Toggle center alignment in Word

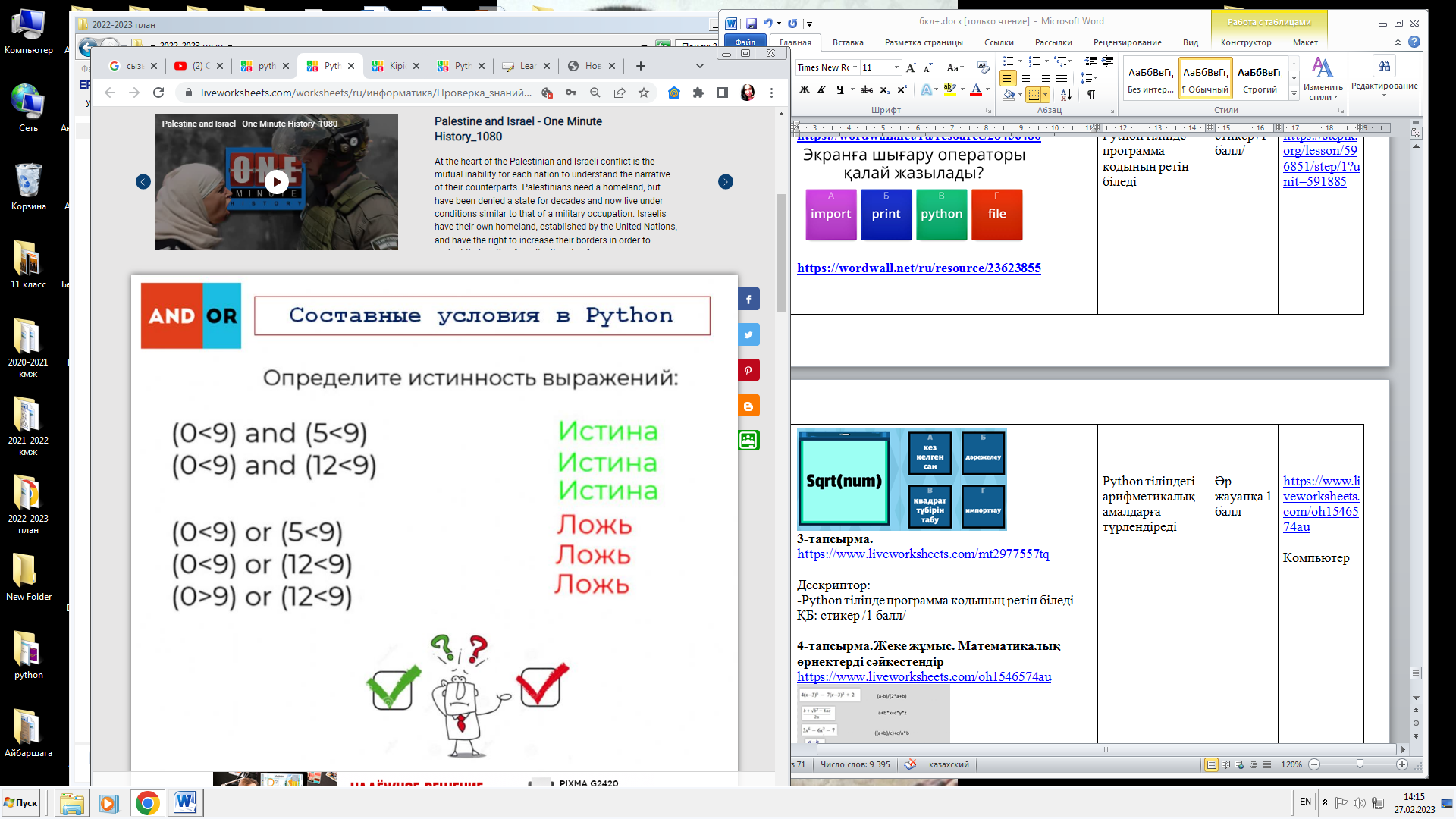[1026, 78]
